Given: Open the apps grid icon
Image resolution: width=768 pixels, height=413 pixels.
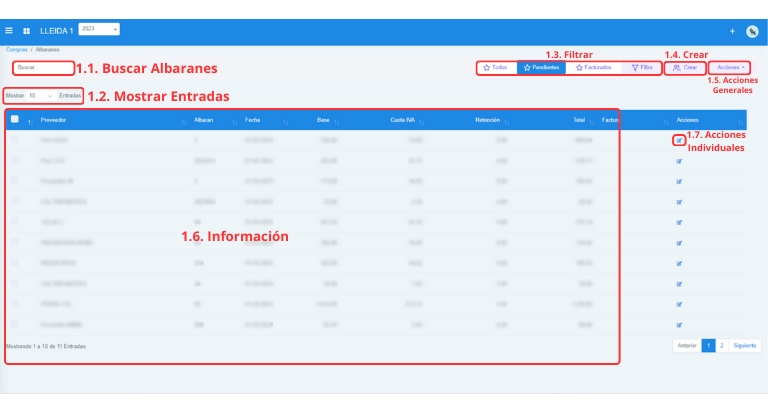Looking at the screenshot, I should [x=26, y=31].
